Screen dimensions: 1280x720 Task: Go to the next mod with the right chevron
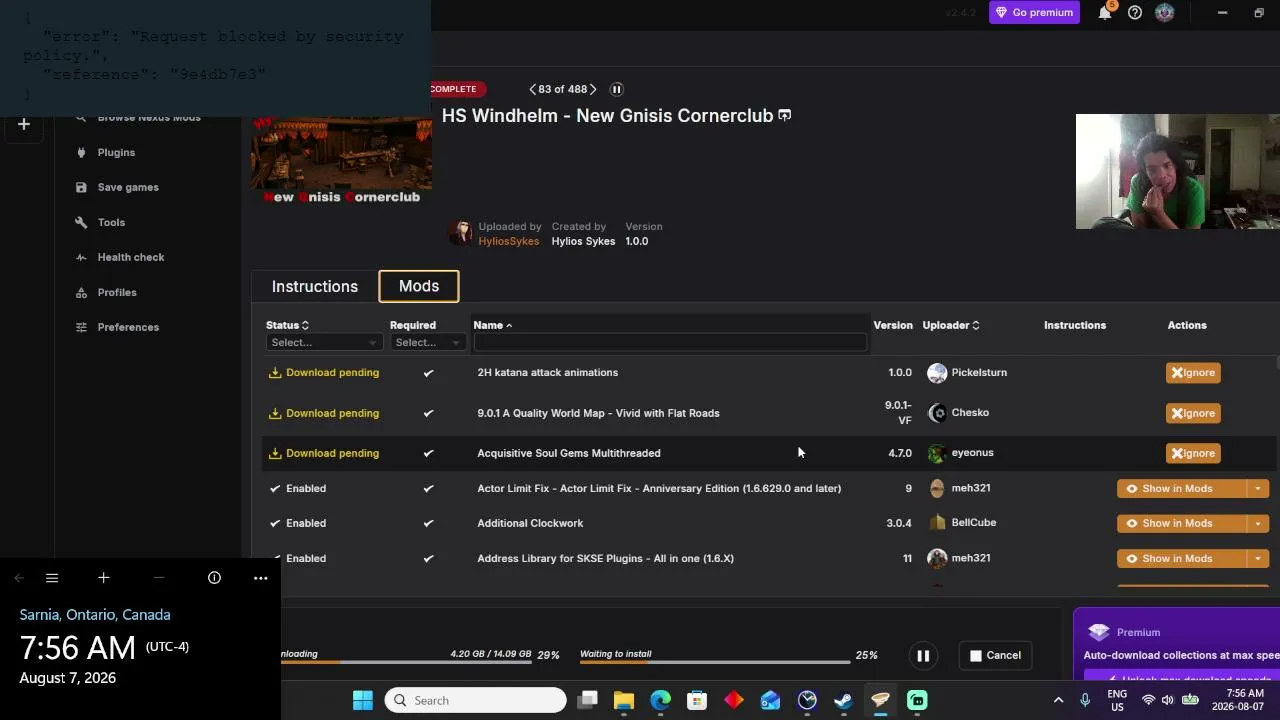(x=593, y=89)
